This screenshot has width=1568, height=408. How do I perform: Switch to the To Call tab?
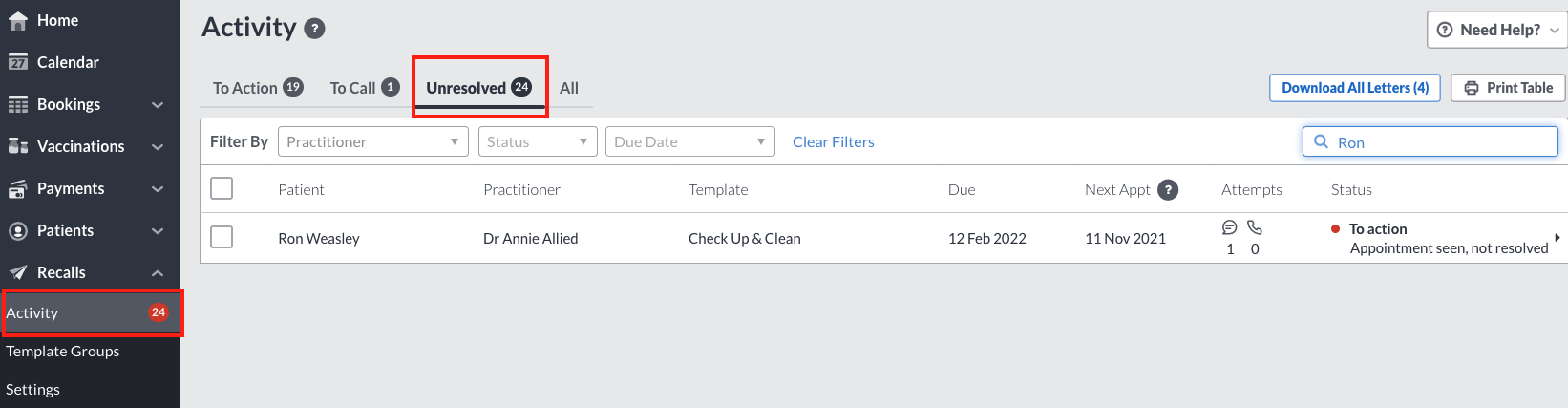364,88
